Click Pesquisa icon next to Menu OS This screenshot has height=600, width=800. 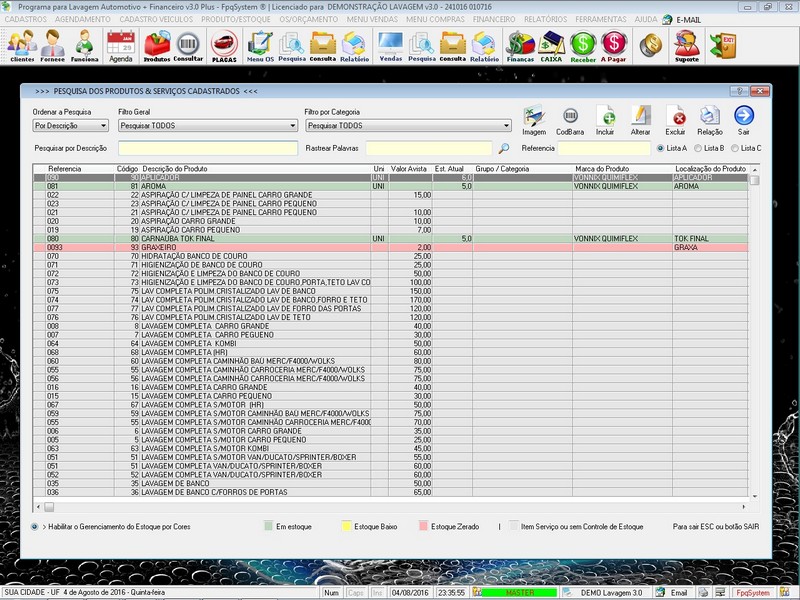click(292, 46)
